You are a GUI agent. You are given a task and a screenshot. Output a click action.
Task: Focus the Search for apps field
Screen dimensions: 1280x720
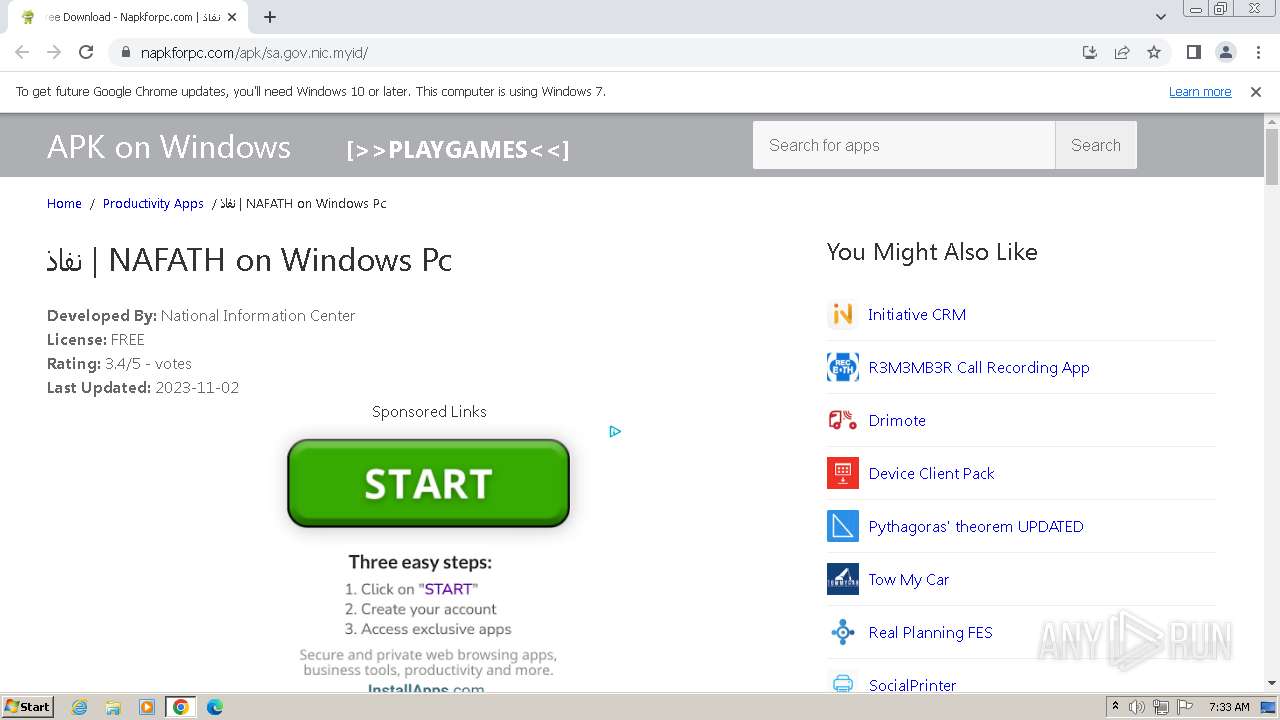(904, 145)
